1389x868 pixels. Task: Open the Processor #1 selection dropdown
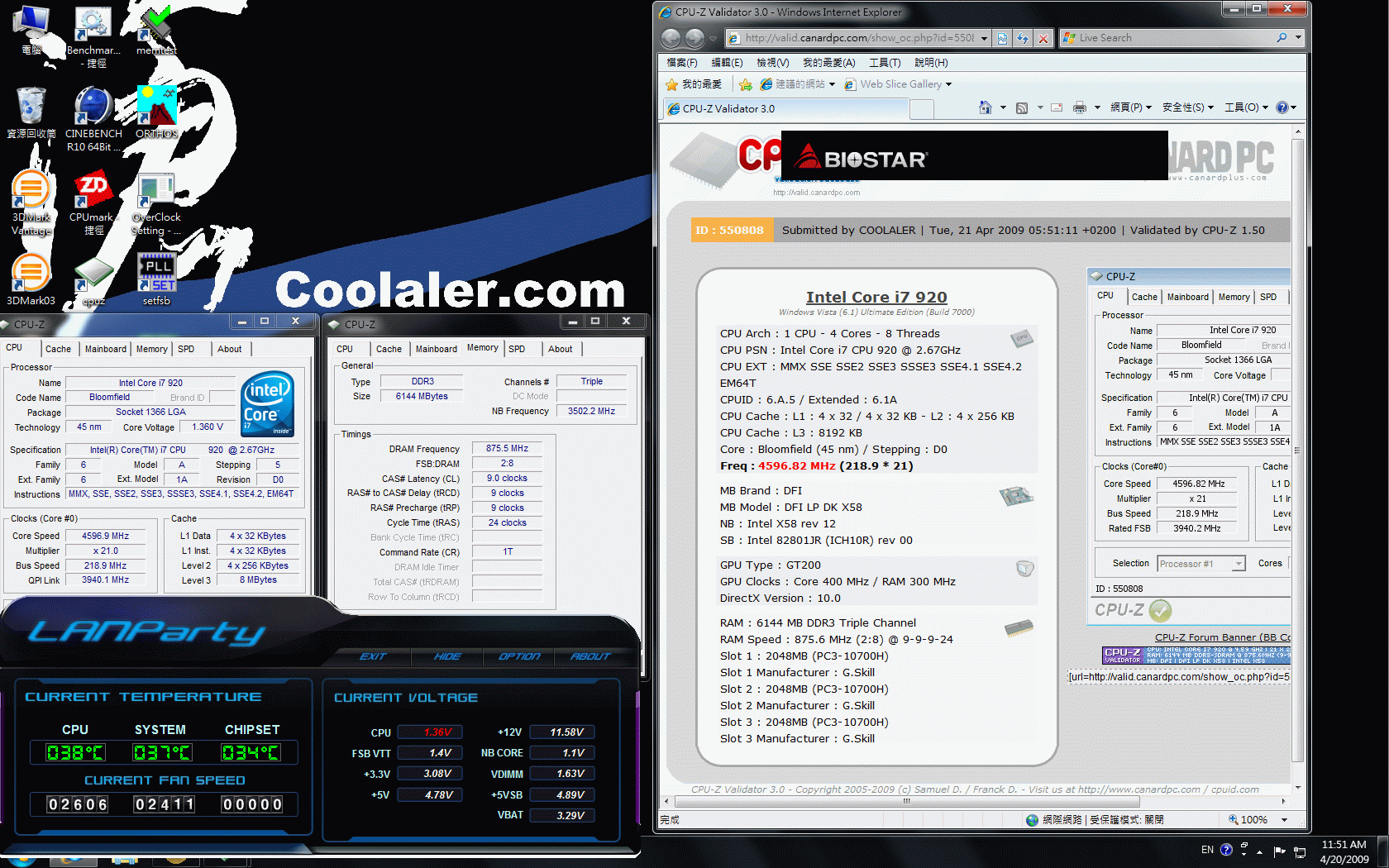[1239, 564]
